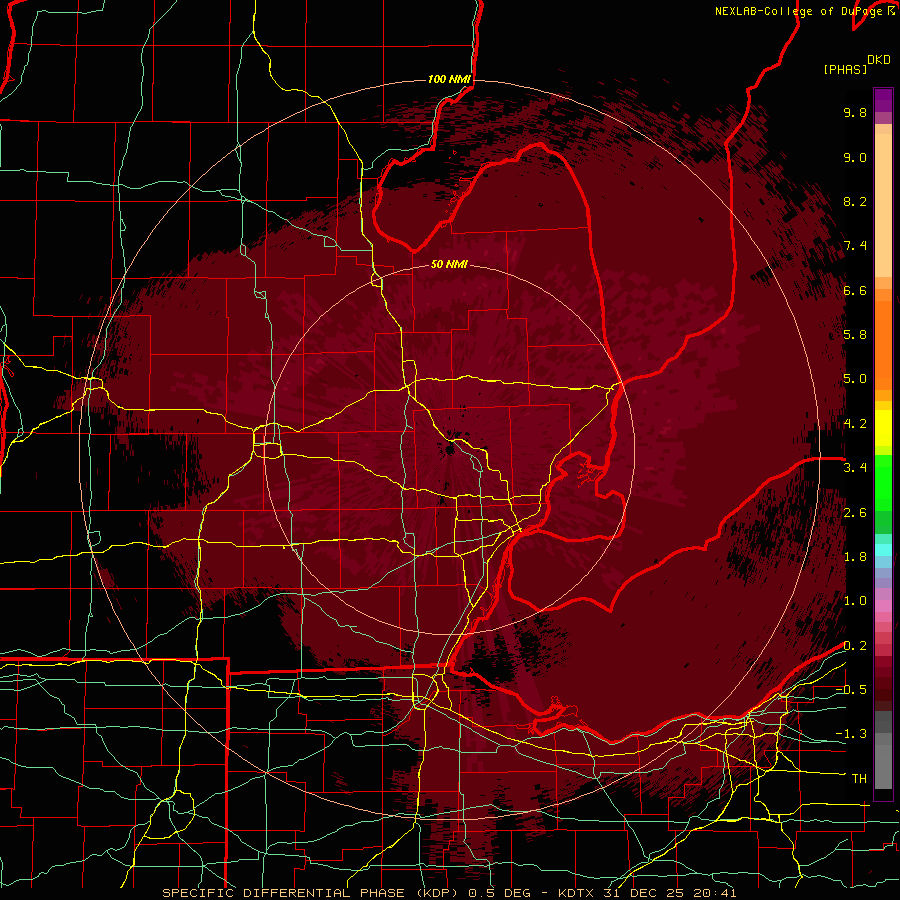Select the -0.5 legend value
This screenshot has width=900, height=900.
851,690
